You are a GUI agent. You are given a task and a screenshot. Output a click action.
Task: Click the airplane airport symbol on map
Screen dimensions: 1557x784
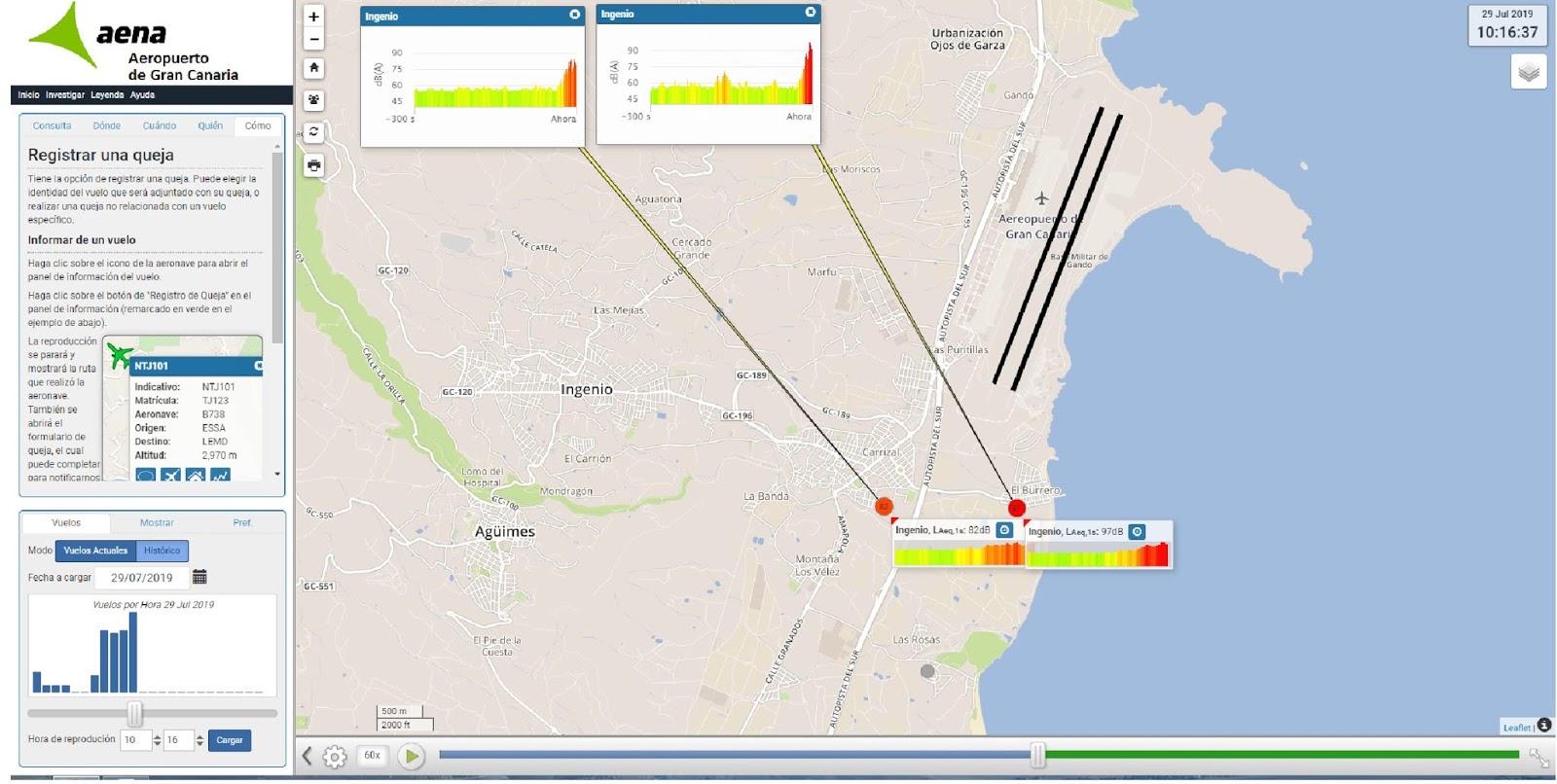(x=1041, y=198)
